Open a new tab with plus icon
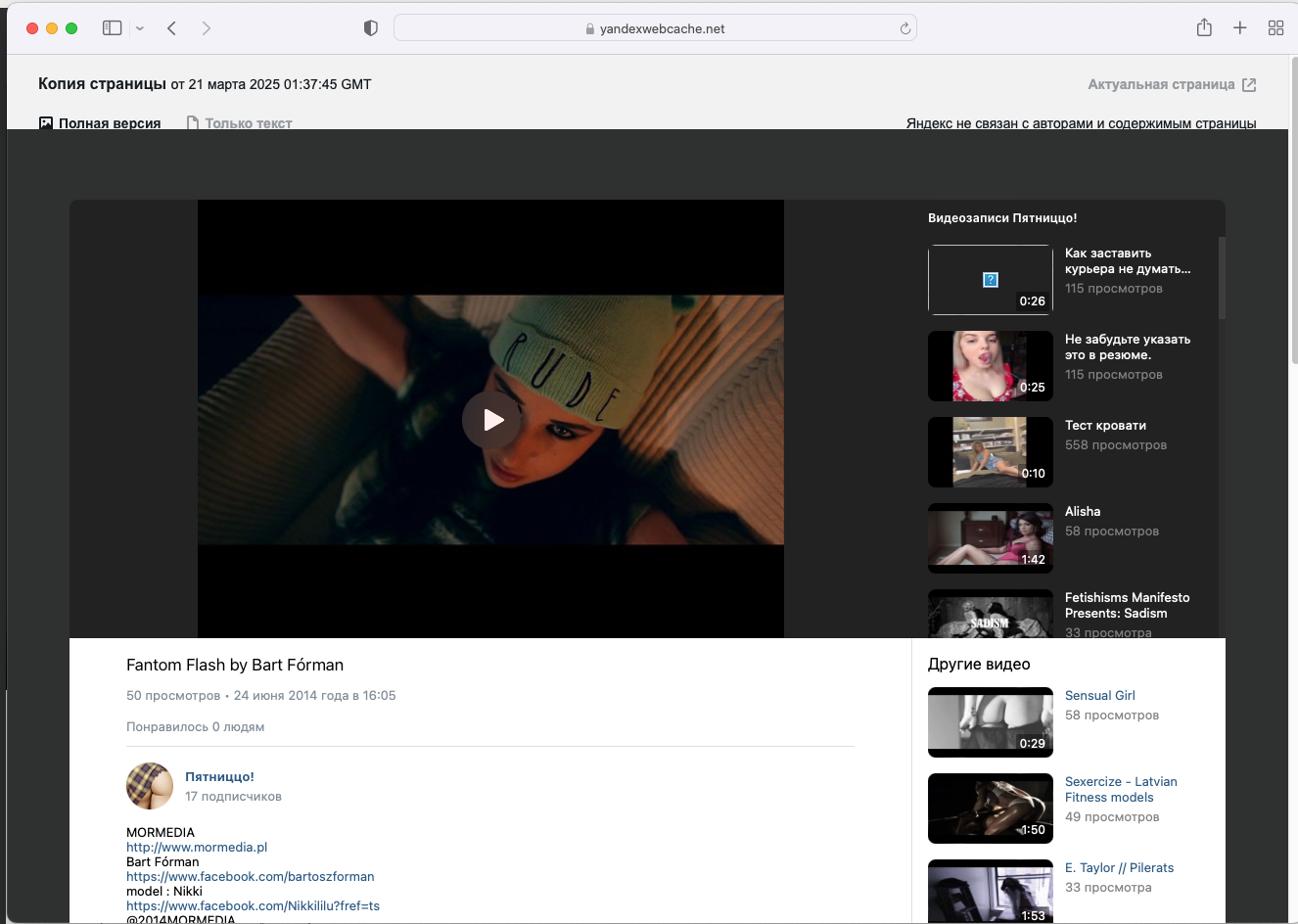Viewport: 1298px width, 924px height. coord(1240,28)
